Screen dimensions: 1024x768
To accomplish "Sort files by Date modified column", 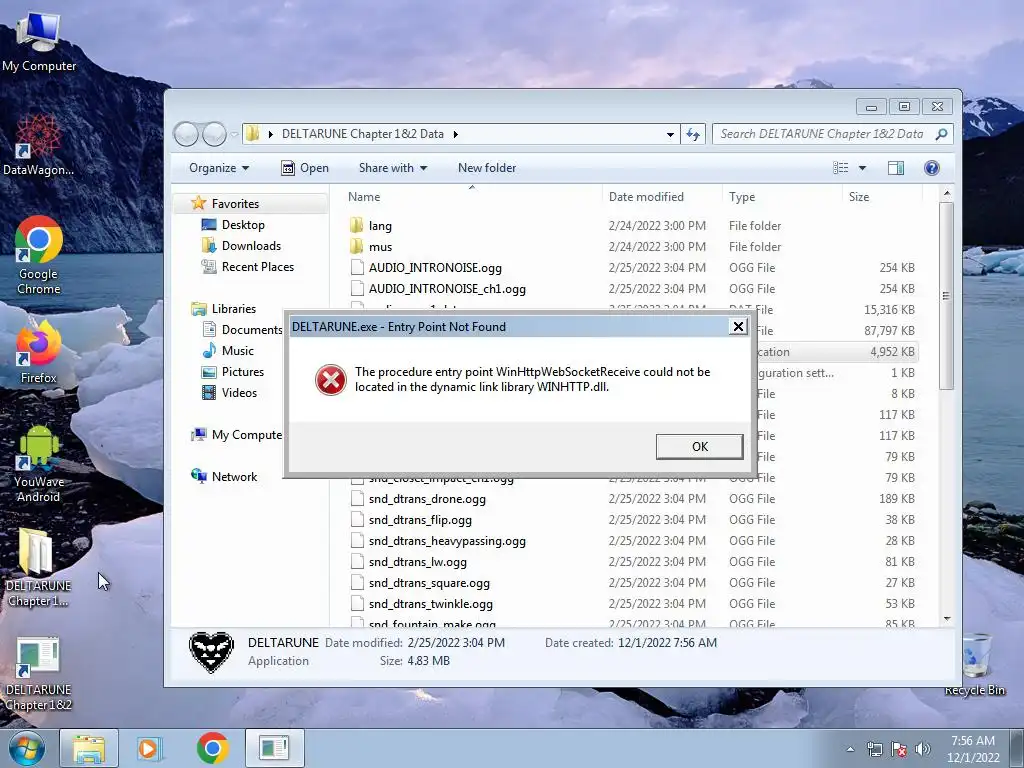I will point(662,197).
